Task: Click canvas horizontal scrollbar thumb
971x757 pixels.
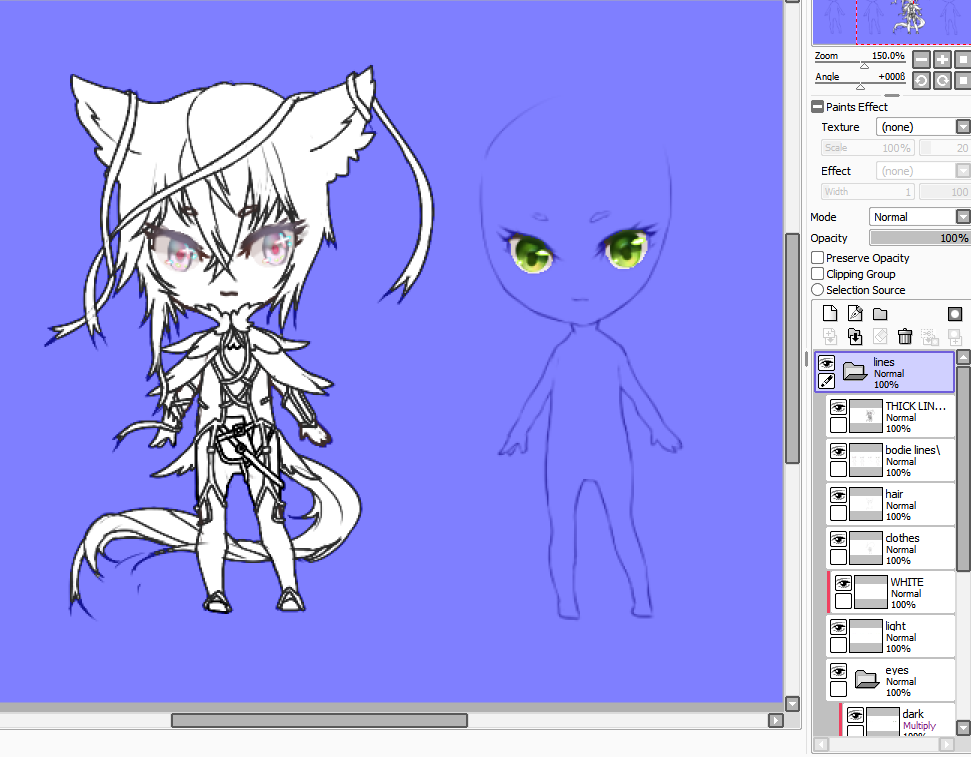Action: coord(319,720)
